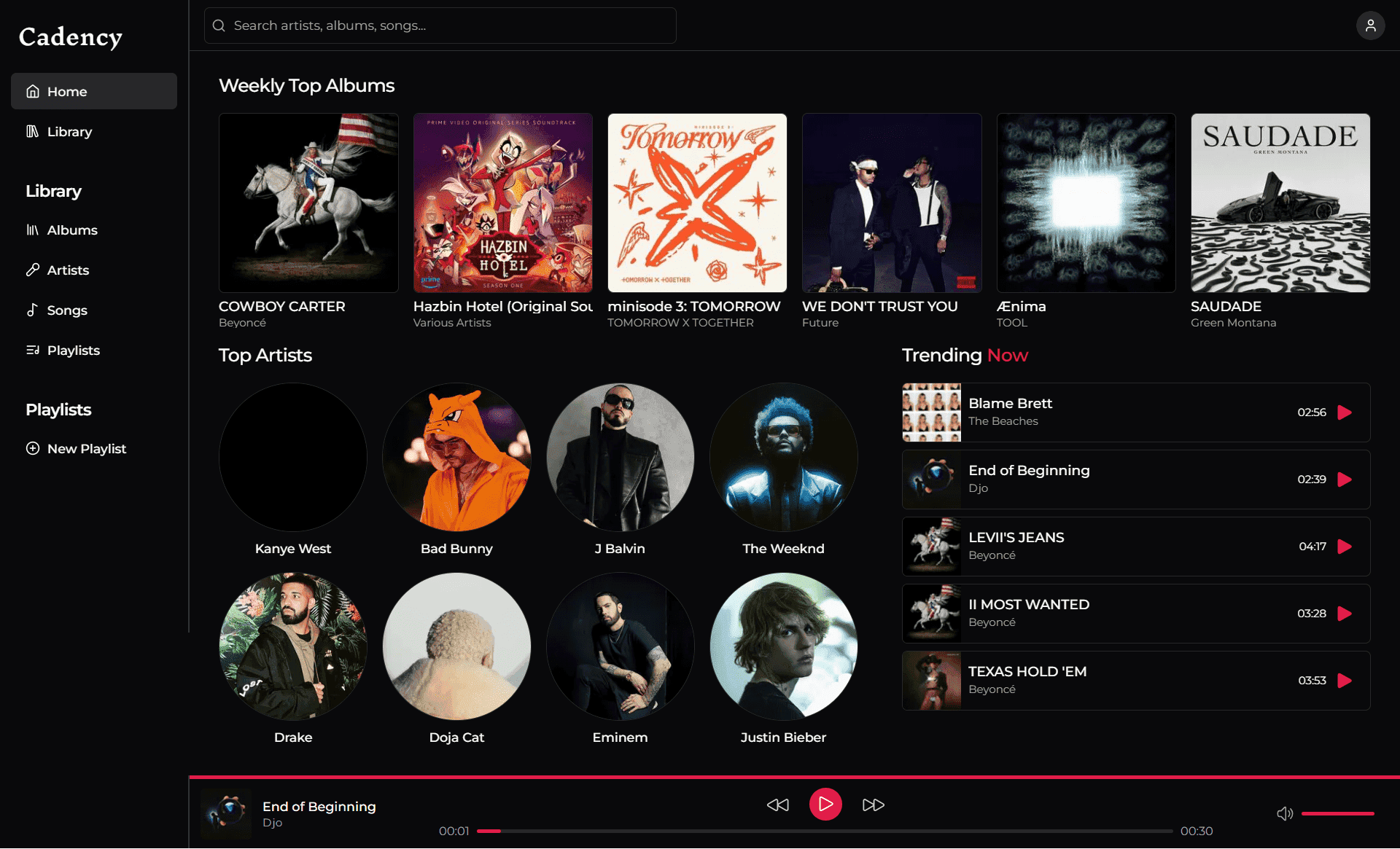Screen dimensions: 1400x849
Task: Open WE DON'T TRUST YOU album cover
Action: [x=892, y=203]
